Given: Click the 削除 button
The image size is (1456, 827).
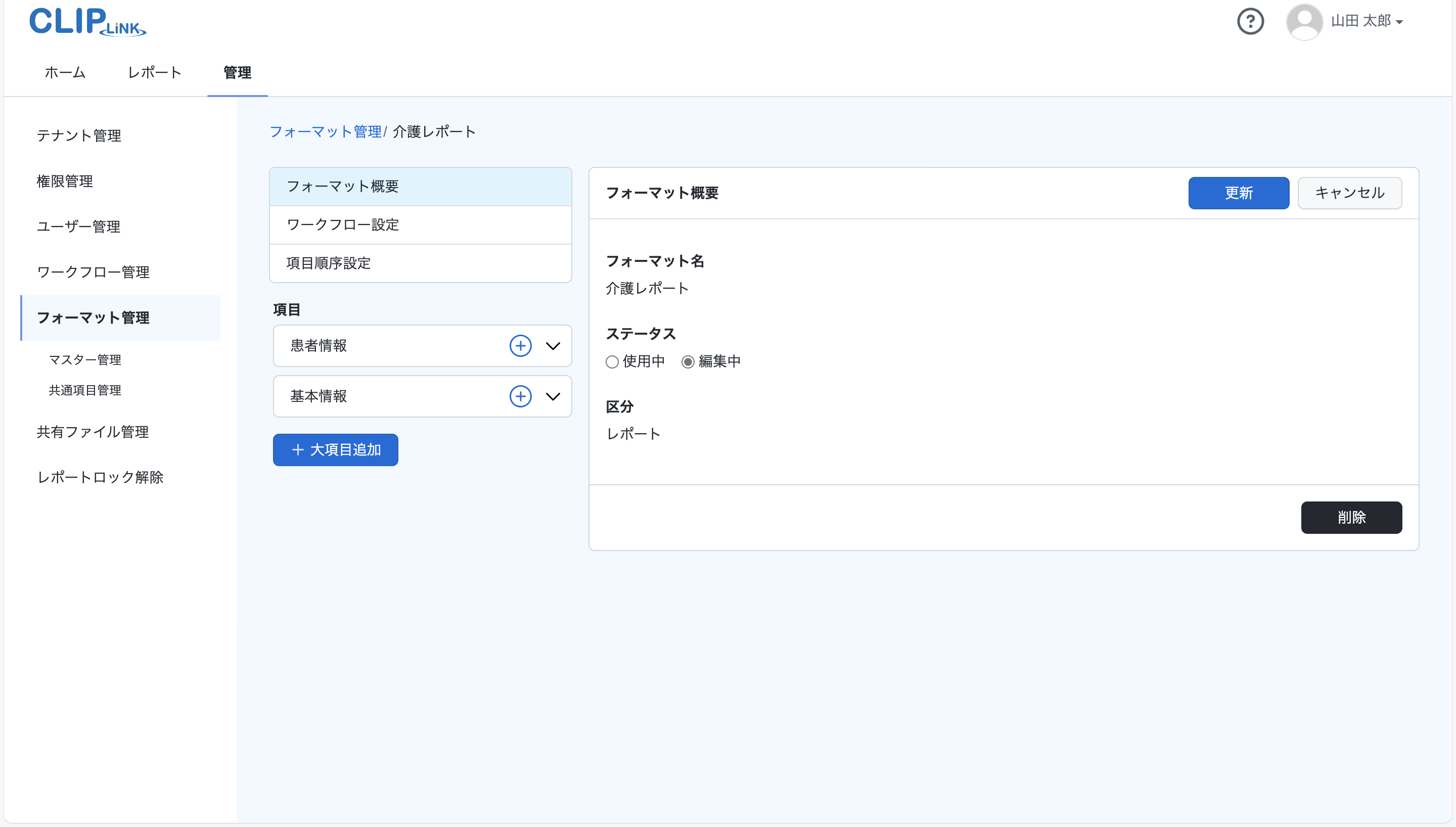Looking at the screenshot, I should click(x=1351, y=518).
